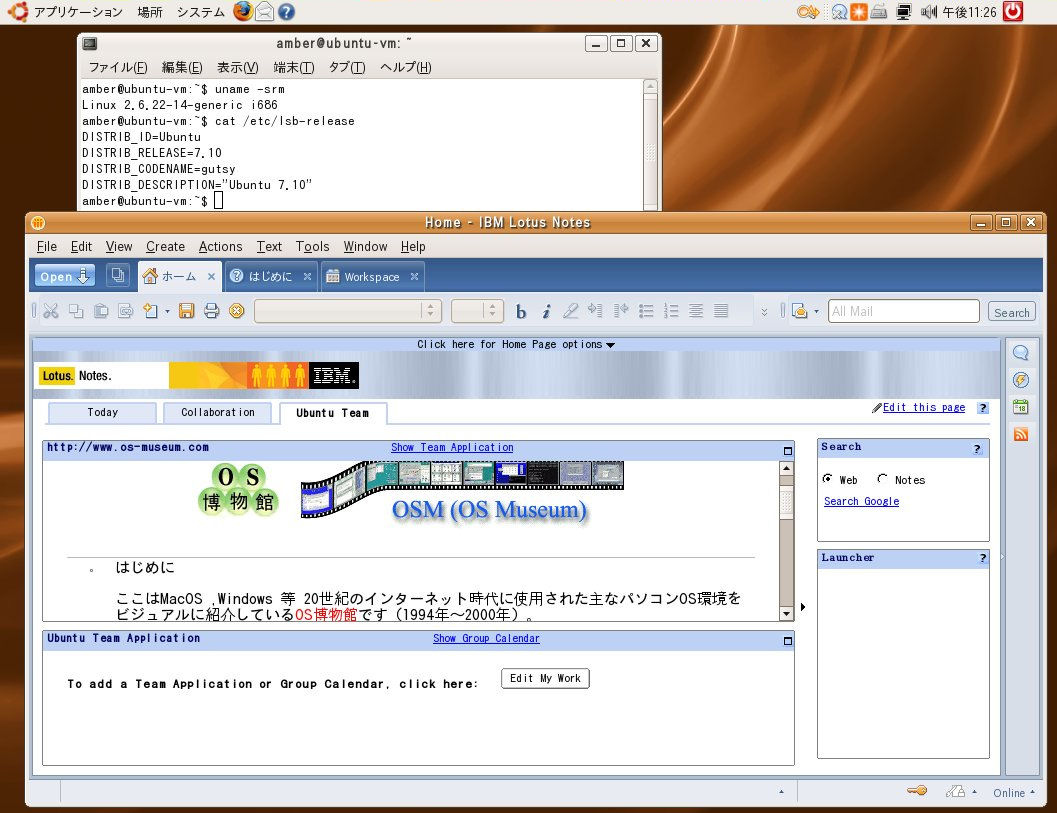The height and width of the screenshot is (813, 1057).
Task: Click the Search panel help icon
Action: [x=977, y=449]
